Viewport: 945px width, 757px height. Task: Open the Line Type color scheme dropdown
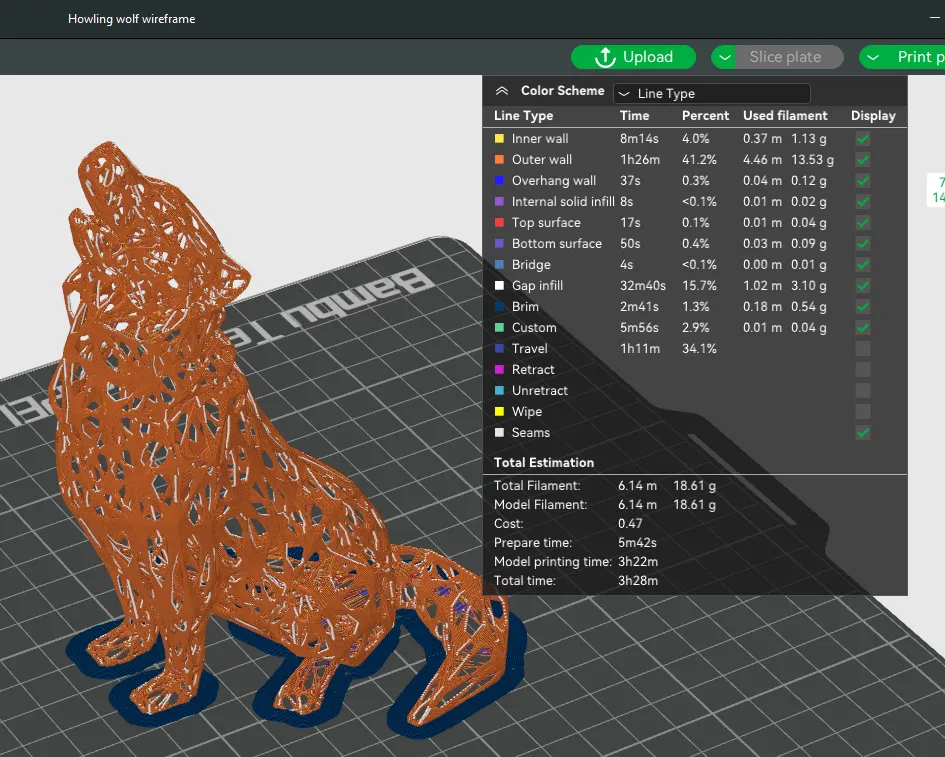712,93
